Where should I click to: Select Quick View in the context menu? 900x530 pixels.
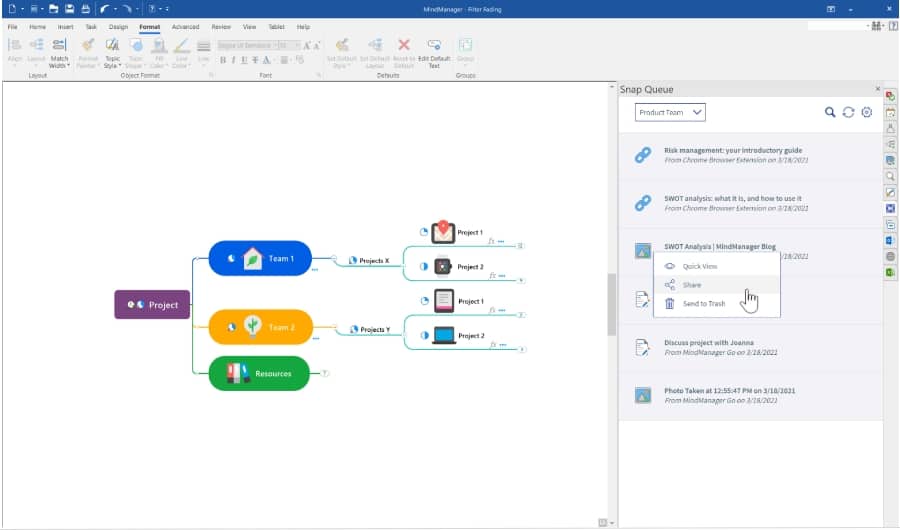click(699, 267)
